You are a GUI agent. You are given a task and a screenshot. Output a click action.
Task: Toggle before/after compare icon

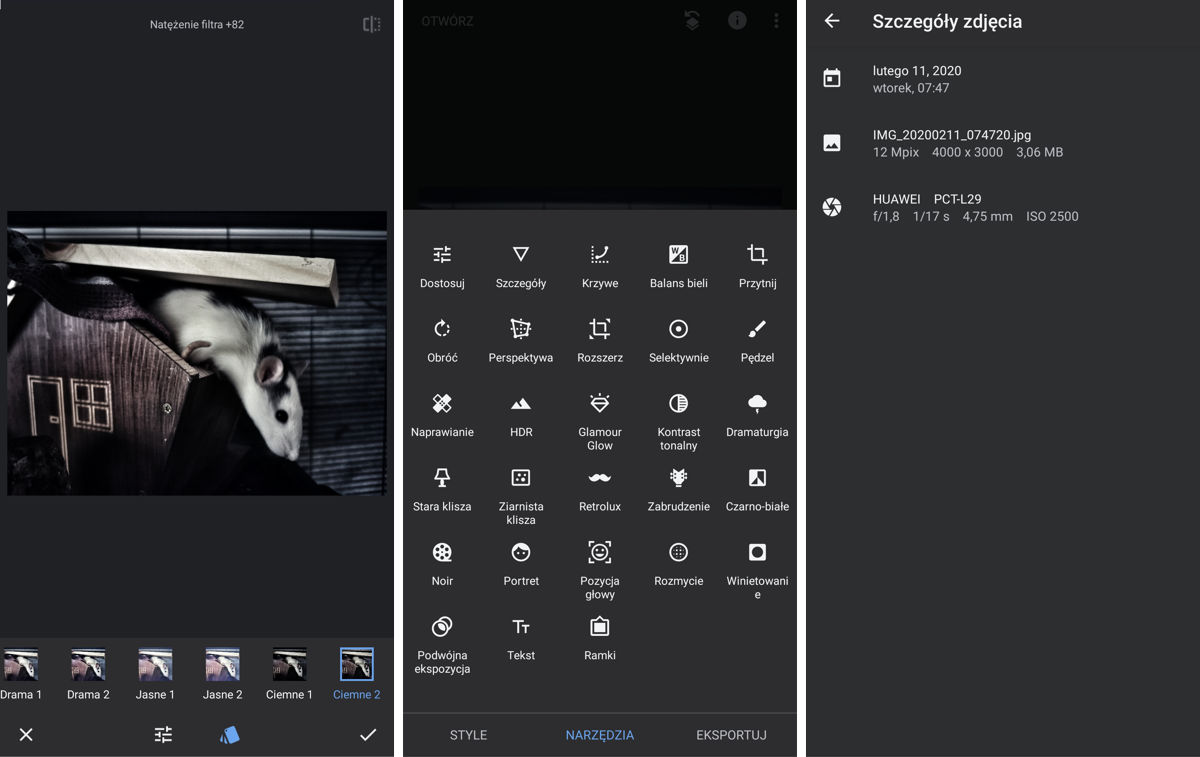click(371, 24)
